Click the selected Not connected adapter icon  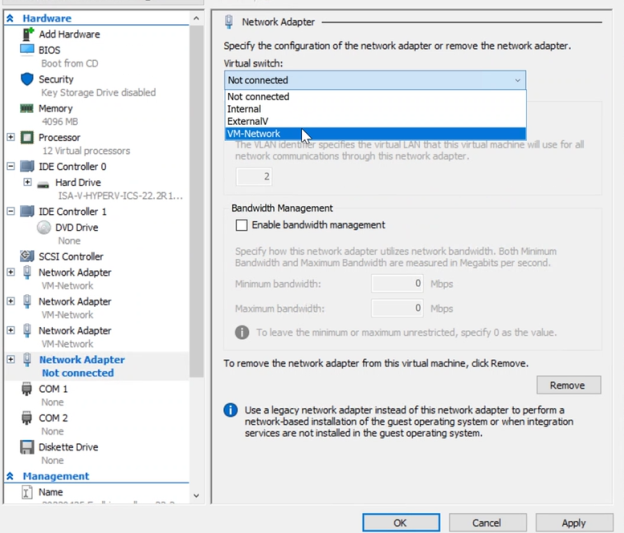(27, 359)
